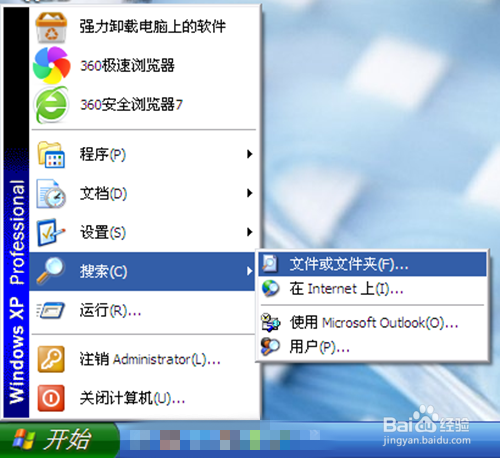Select 文件或文件夹(F)... in search submenu
500x458 pixels.
point(372,264)
